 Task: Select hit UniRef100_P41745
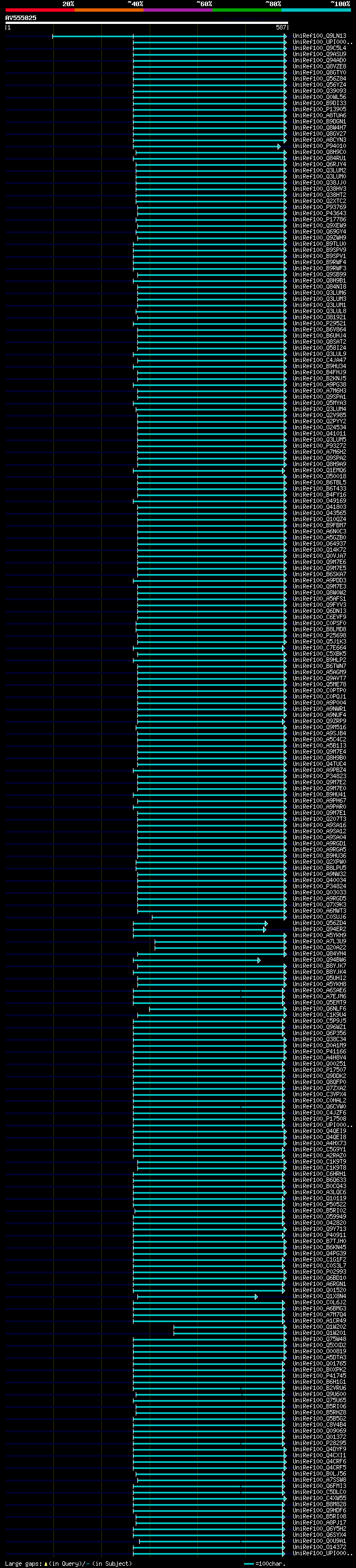click(x=319, y=1376)
